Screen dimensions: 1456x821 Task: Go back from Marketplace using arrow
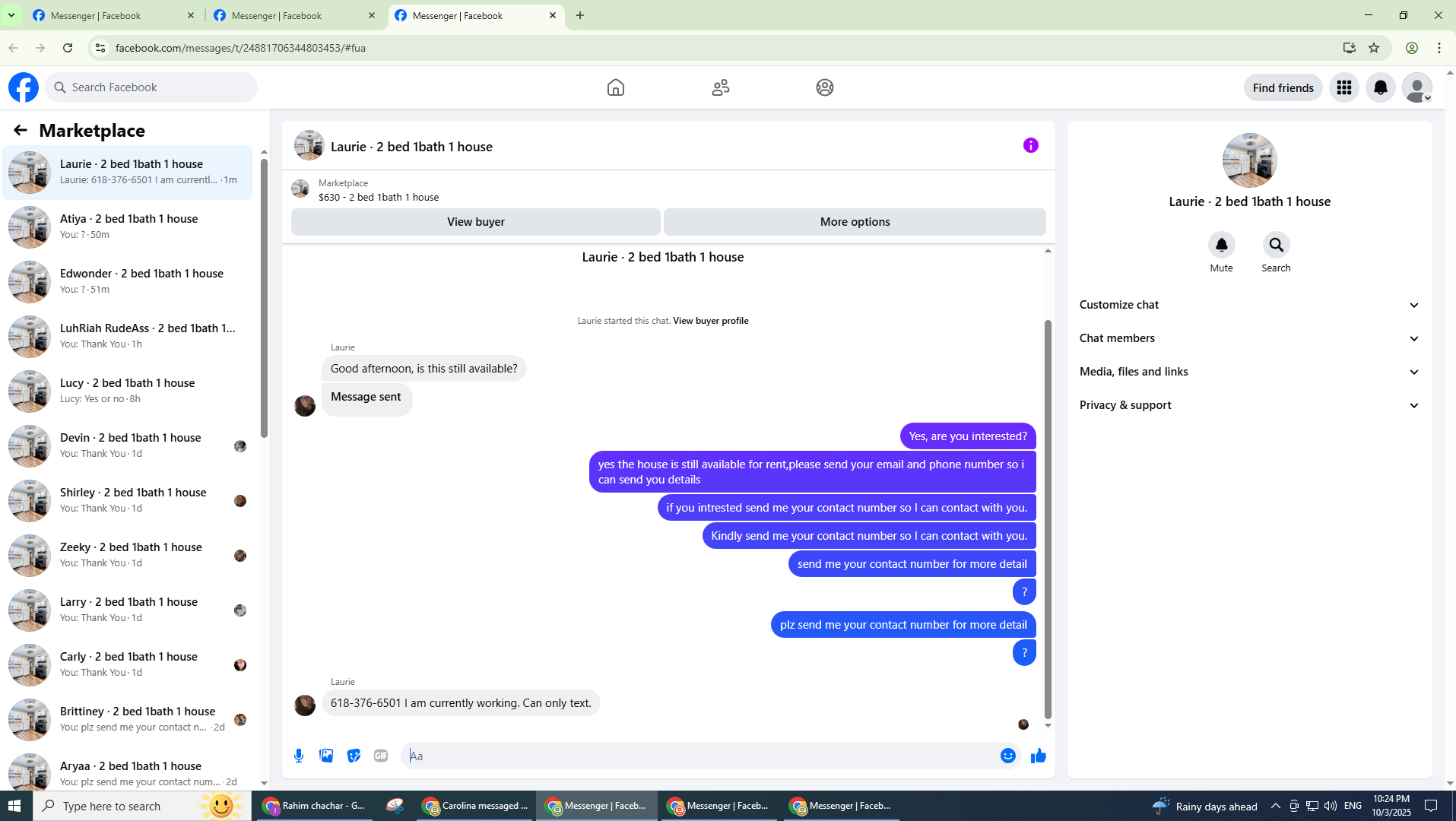21,131
